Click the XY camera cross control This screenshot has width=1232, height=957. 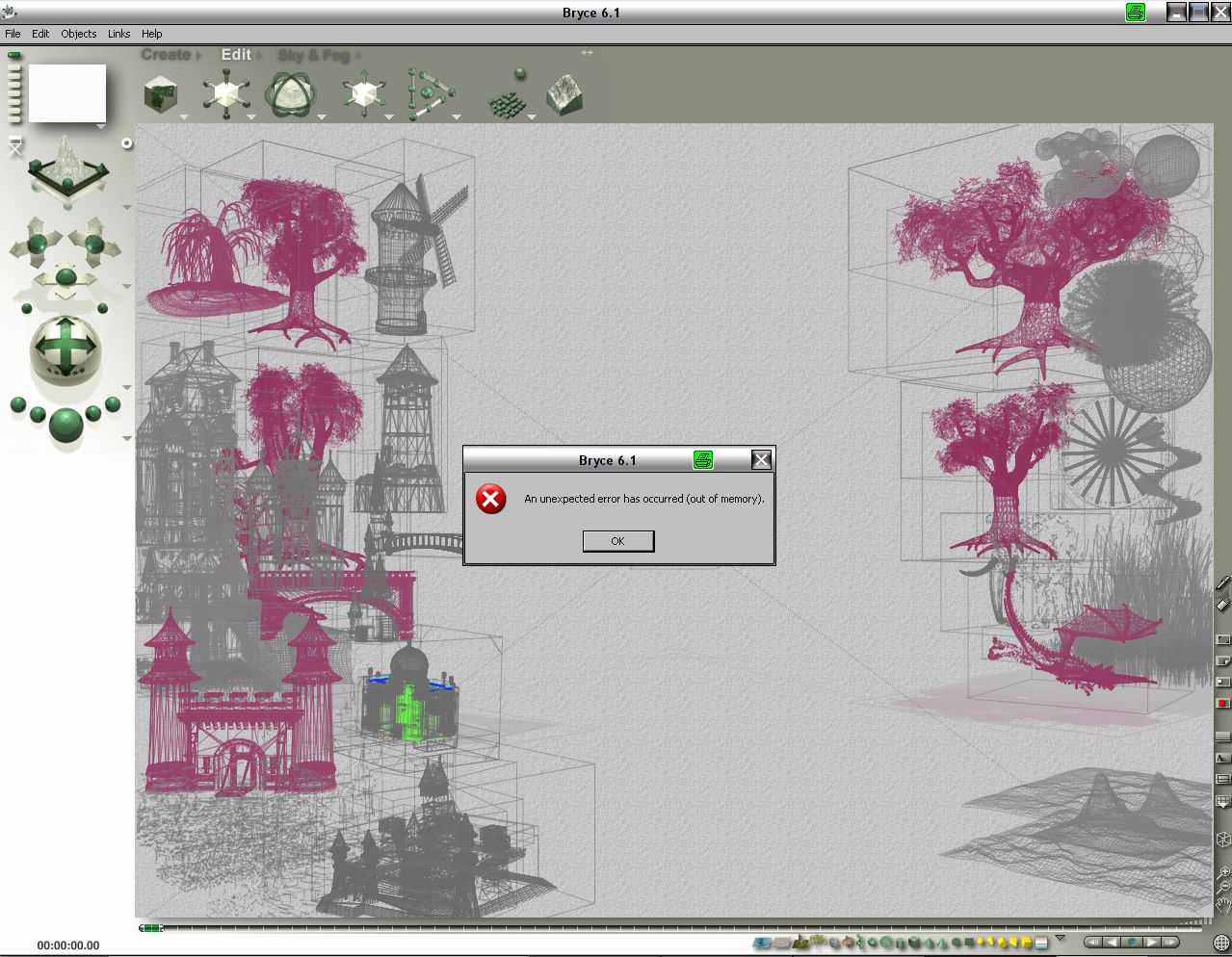point(37,244)
